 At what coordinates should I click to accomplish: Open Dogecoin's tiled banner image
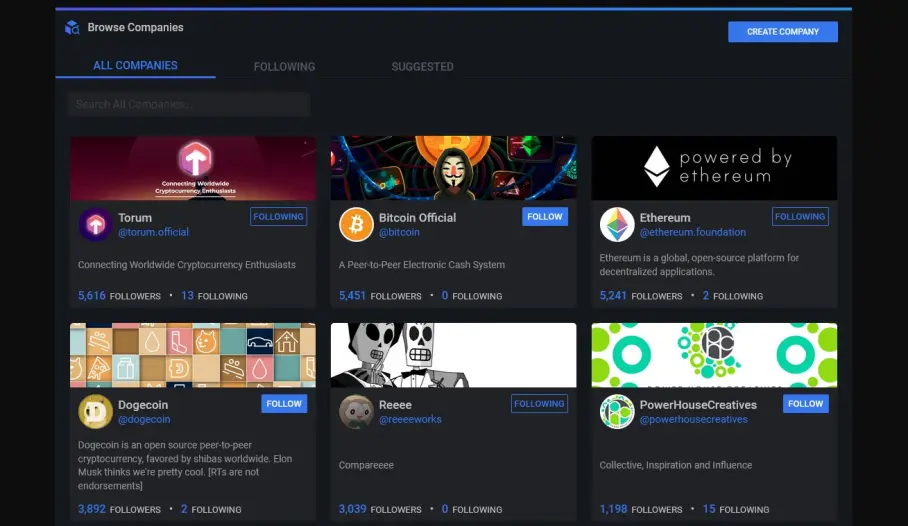point(193,355)
